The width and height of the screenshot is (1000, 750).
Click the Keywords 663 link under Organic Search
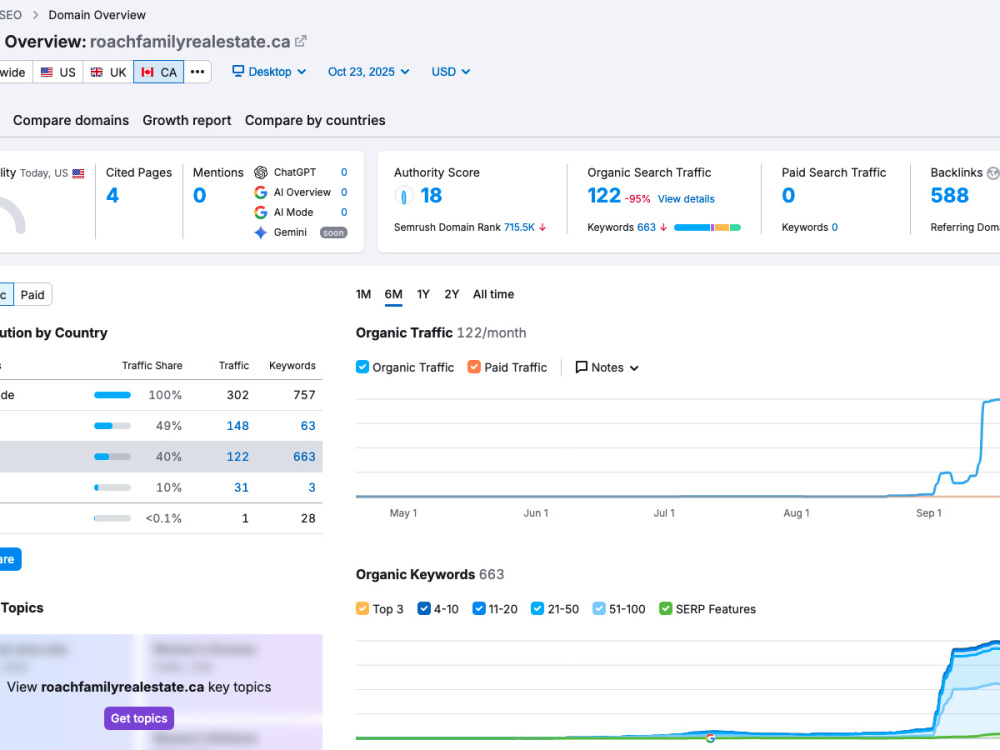pos(646,227)
